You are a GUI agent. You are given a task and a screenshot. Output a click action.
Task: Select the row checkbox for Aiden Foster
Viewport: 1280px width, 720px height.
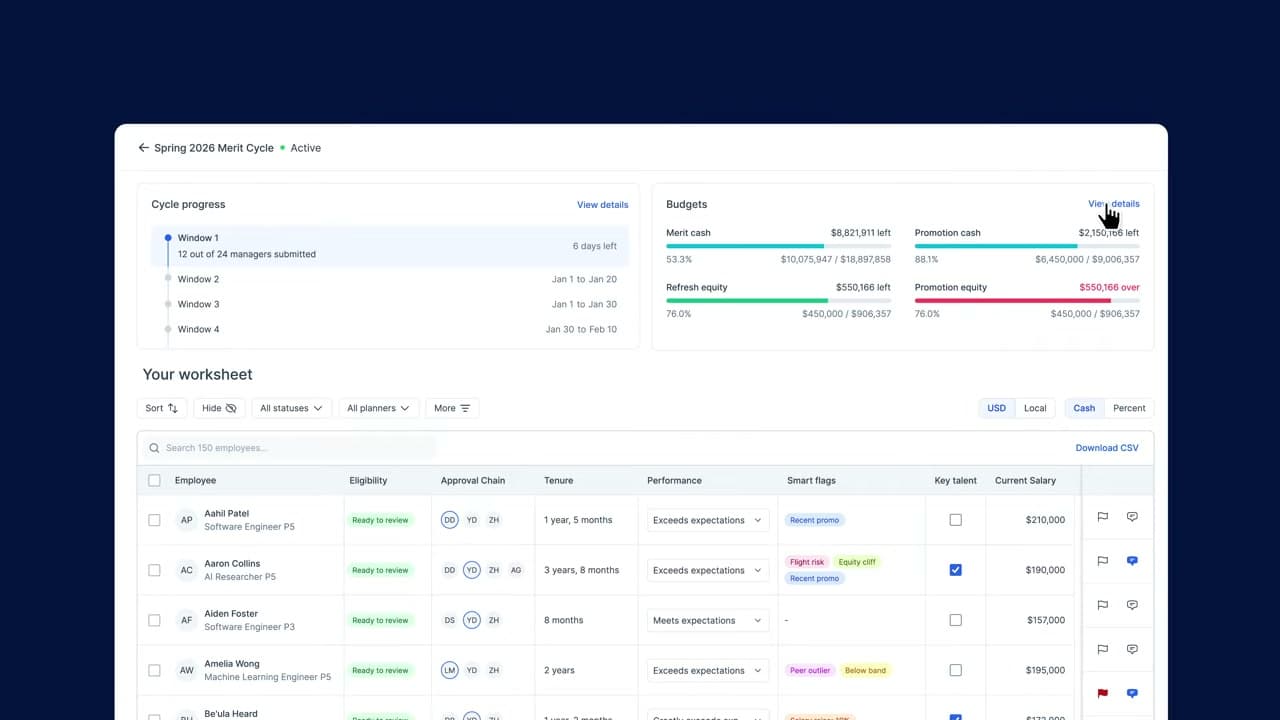[154, 620]
